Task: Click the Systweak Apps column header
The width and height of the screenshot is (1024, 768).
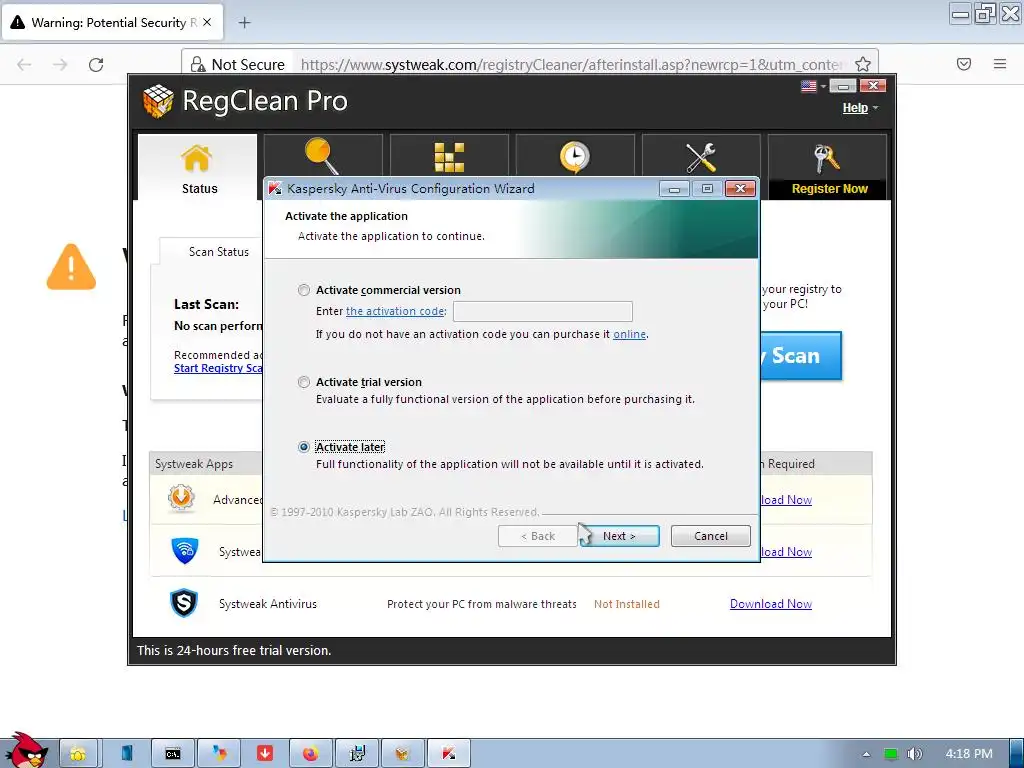Action: 194,464
